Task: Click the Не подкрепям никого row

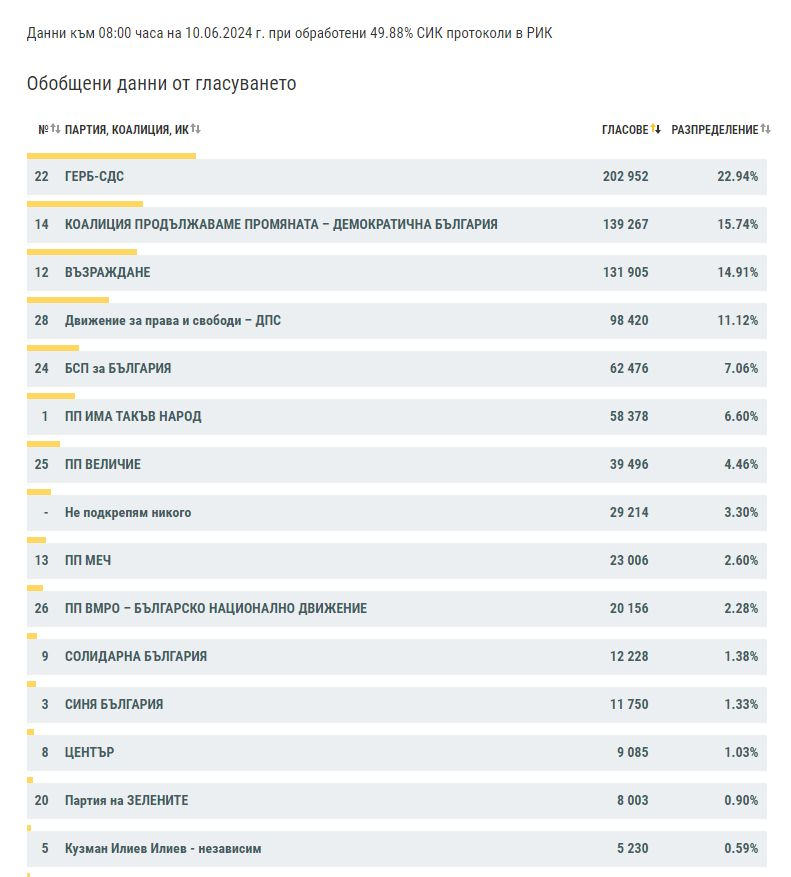Action: [397, 513]
